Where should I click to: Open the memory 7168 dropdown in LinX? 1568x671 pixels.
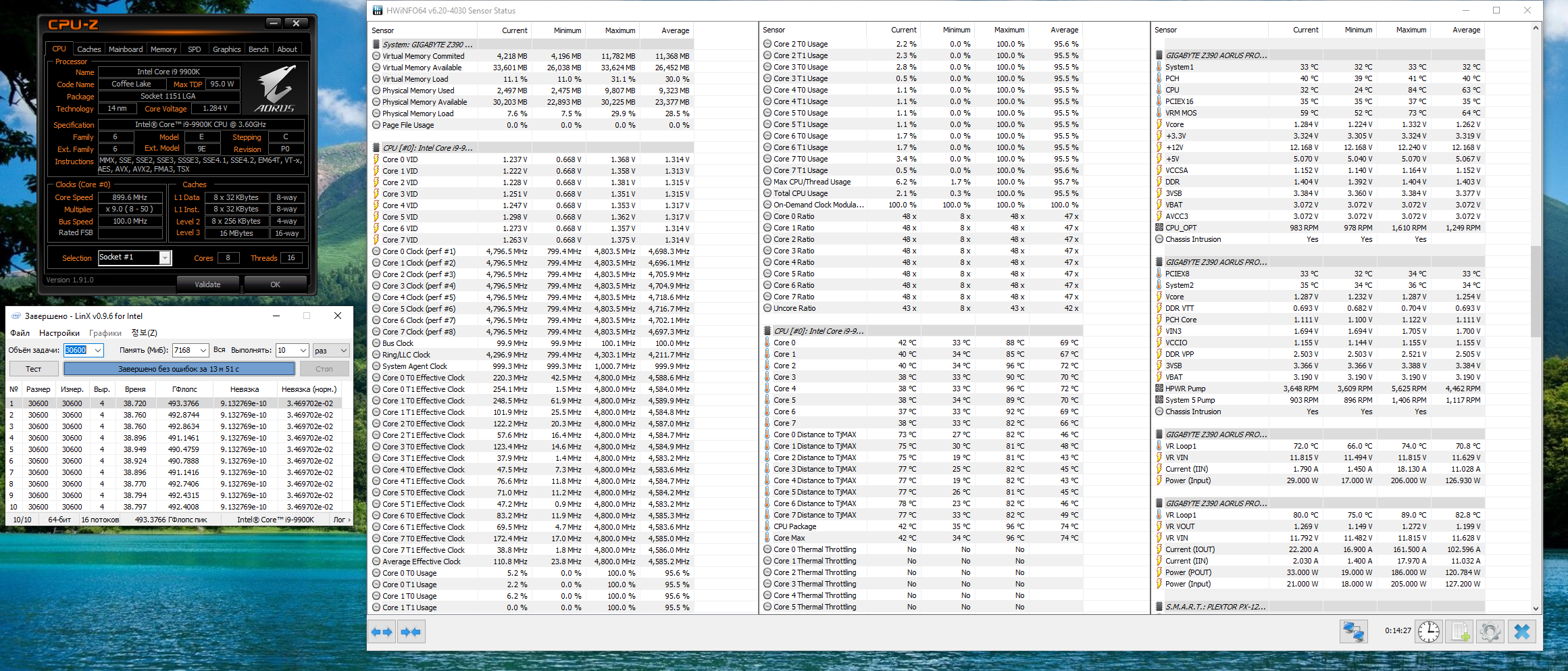click(x=203, y=350)
